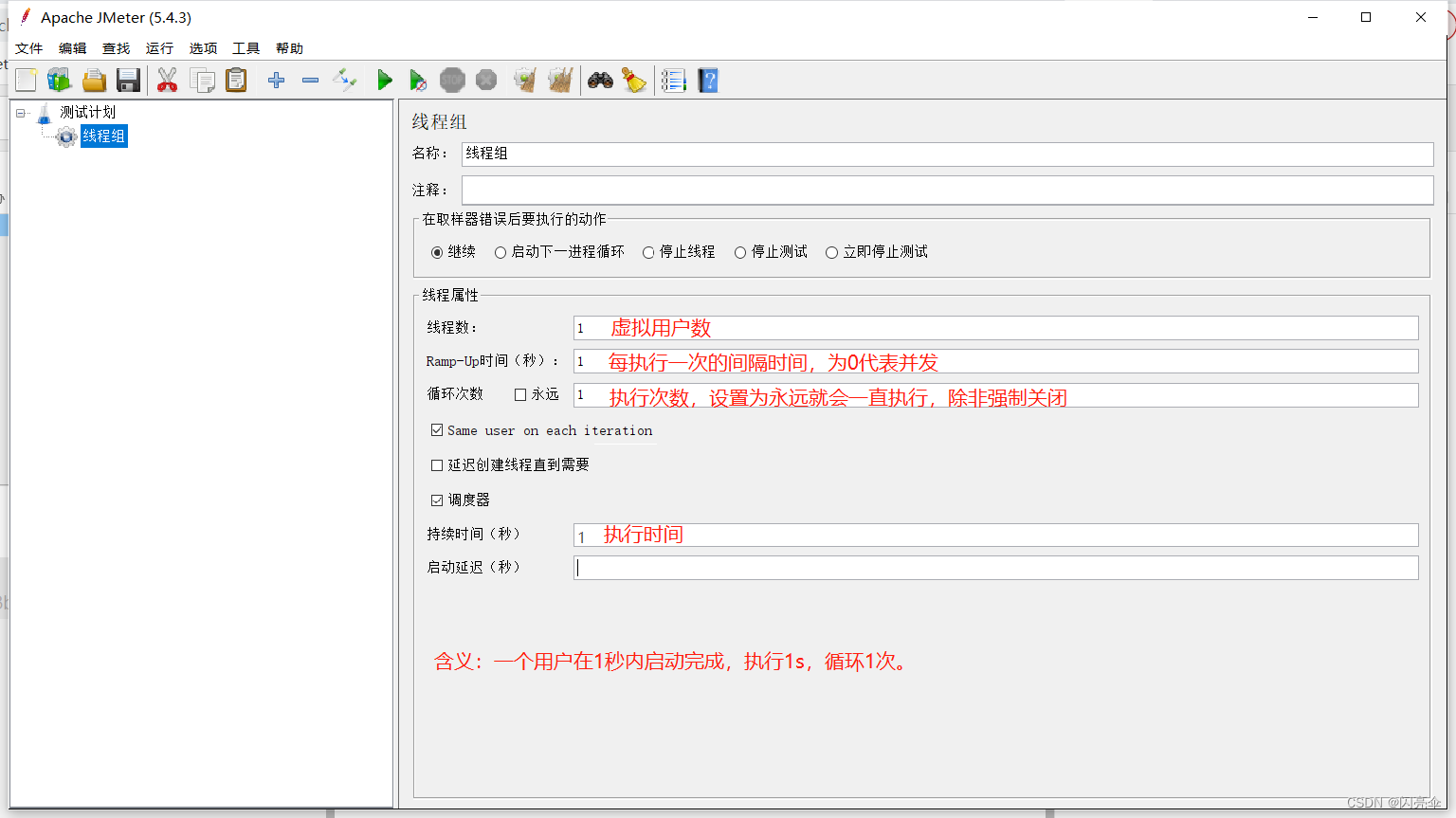This screenshot has height=818, width=1456.
Task: Open the Templates icon in toolbar
Action: (x=59, y=81)
